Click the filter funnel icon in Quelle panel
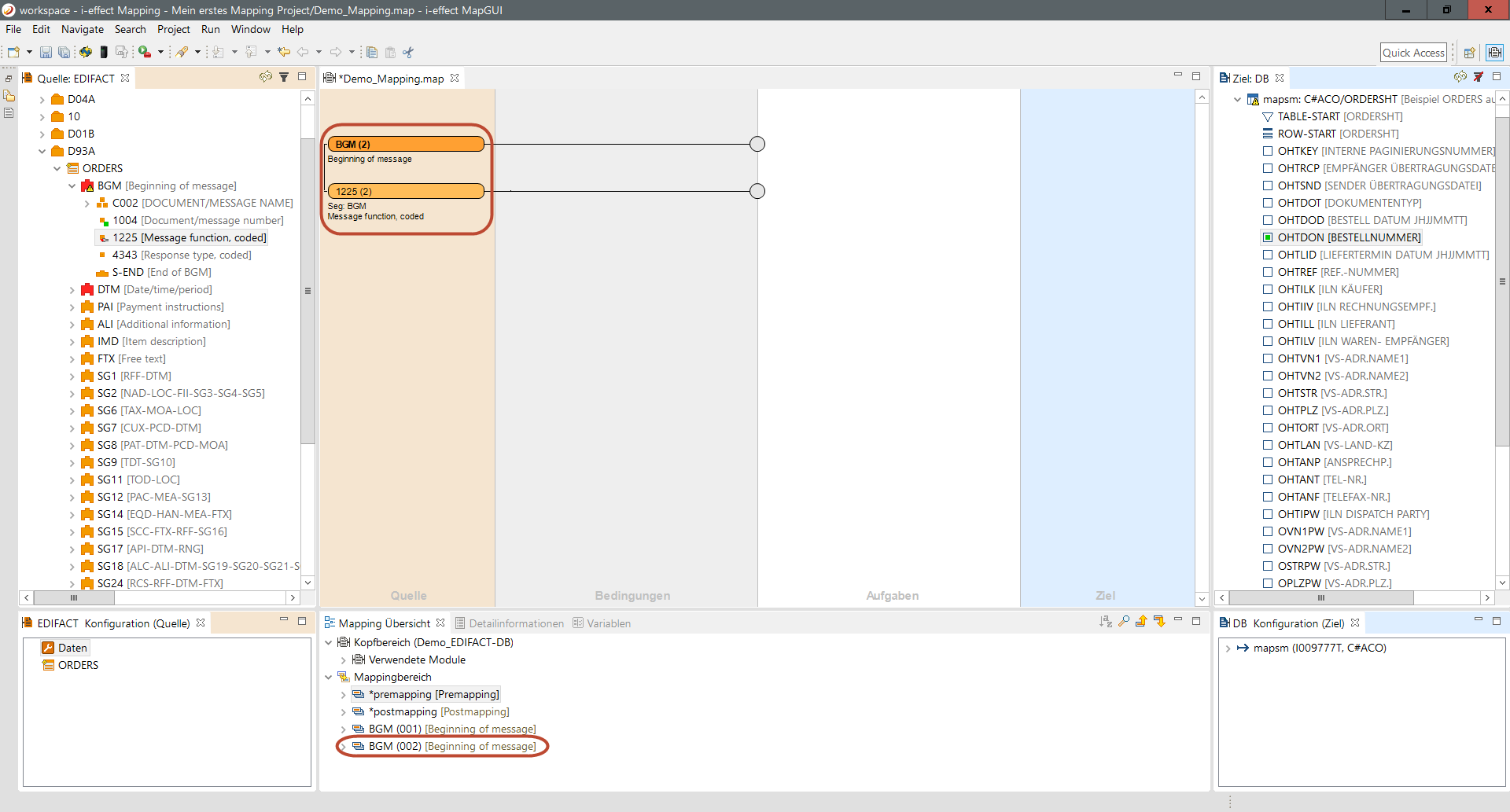Image resolution: width=1510 pixels, height=812 pixels. pyautogui.click(x=284, y=77)
